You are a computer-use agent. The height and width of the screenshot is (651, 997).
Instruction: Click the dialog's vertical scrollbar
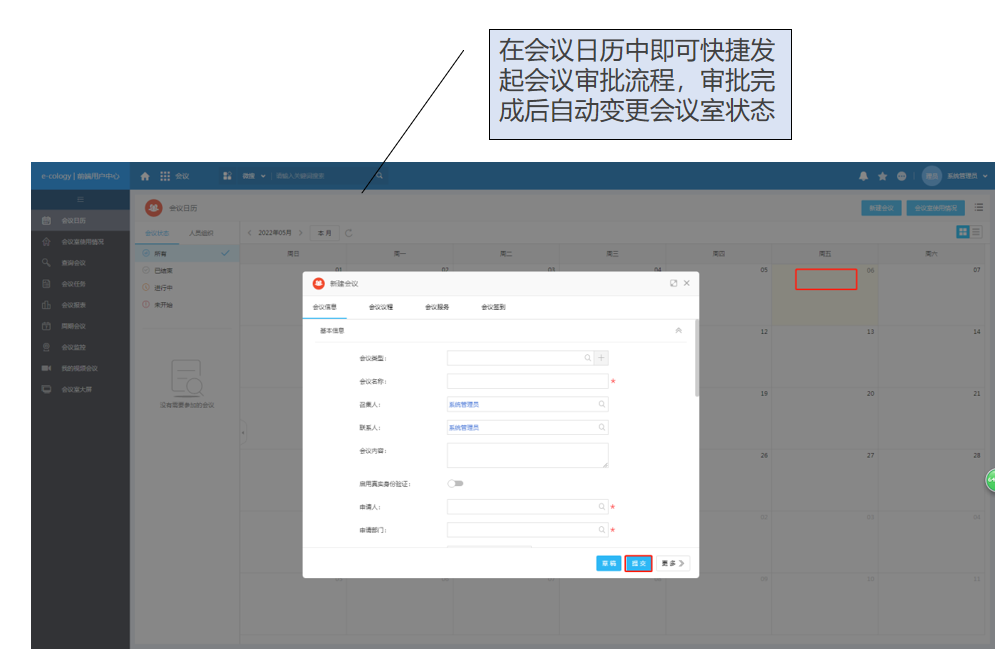pos(697,357)
